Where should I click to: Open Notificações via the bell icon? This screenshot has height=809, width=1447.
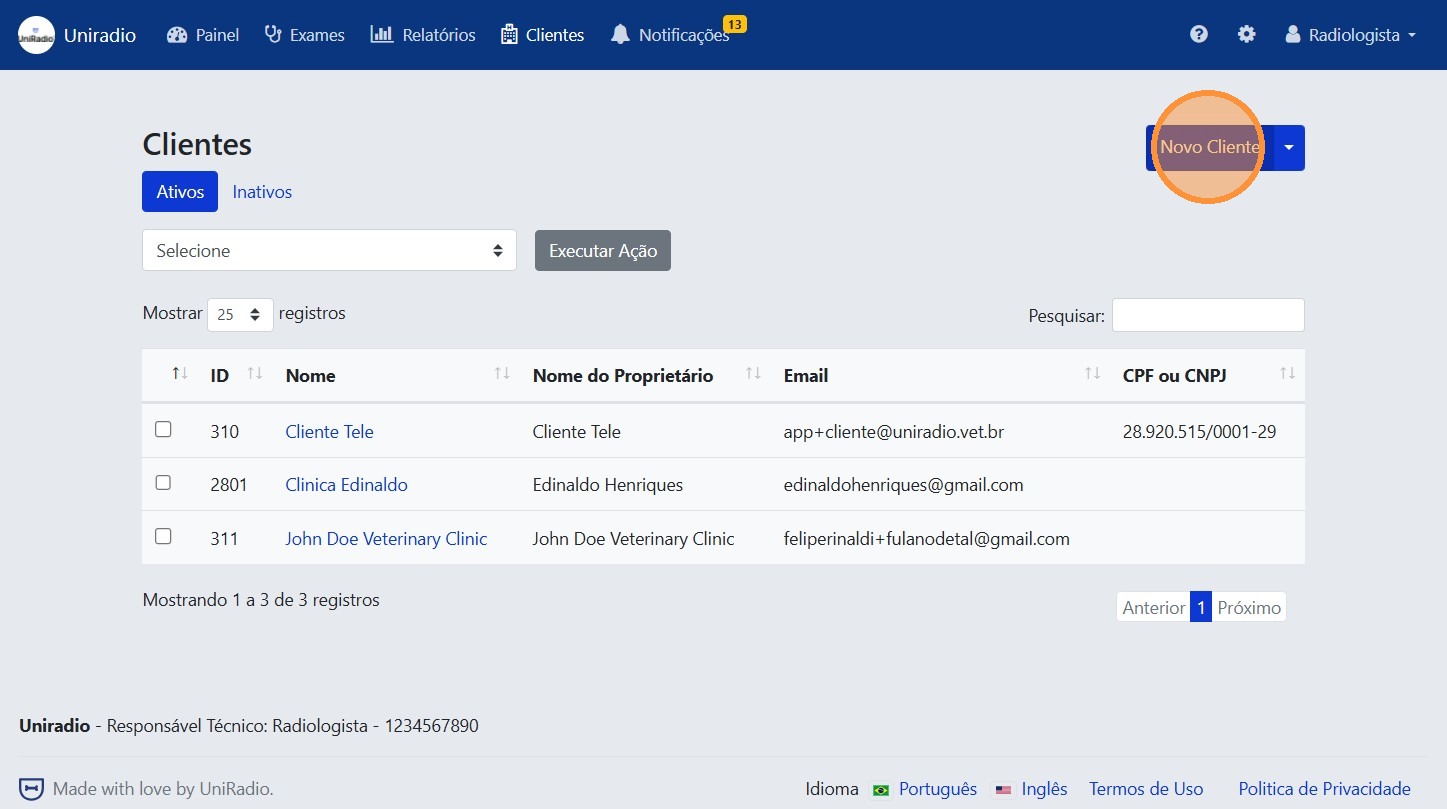pyautogui.click(x=621, y=34)
